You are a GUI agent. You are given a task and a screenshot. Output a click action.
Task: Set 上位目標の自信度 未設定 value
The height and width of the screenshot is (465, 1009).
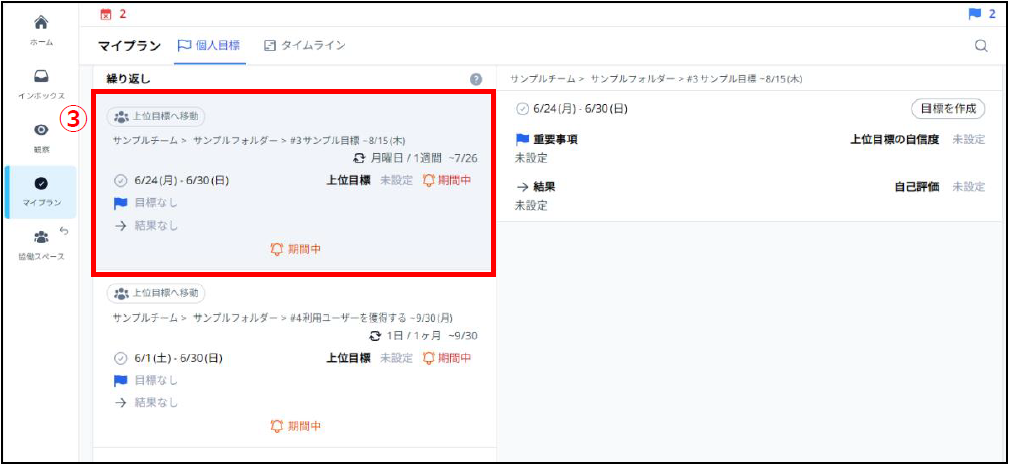click(x=968, y=139)
